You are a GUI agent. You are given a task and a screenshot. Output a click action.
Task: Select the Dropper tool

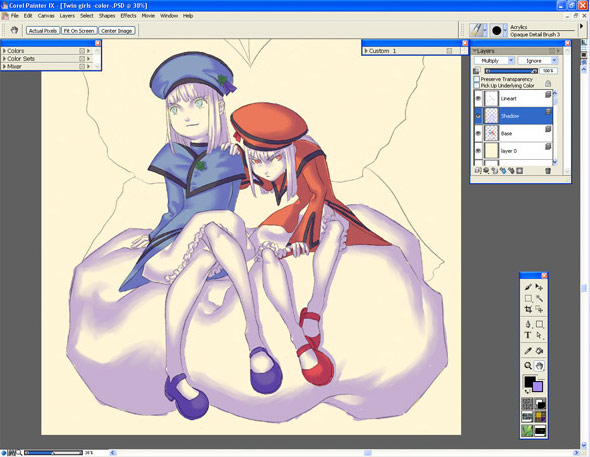coord(528,351)
